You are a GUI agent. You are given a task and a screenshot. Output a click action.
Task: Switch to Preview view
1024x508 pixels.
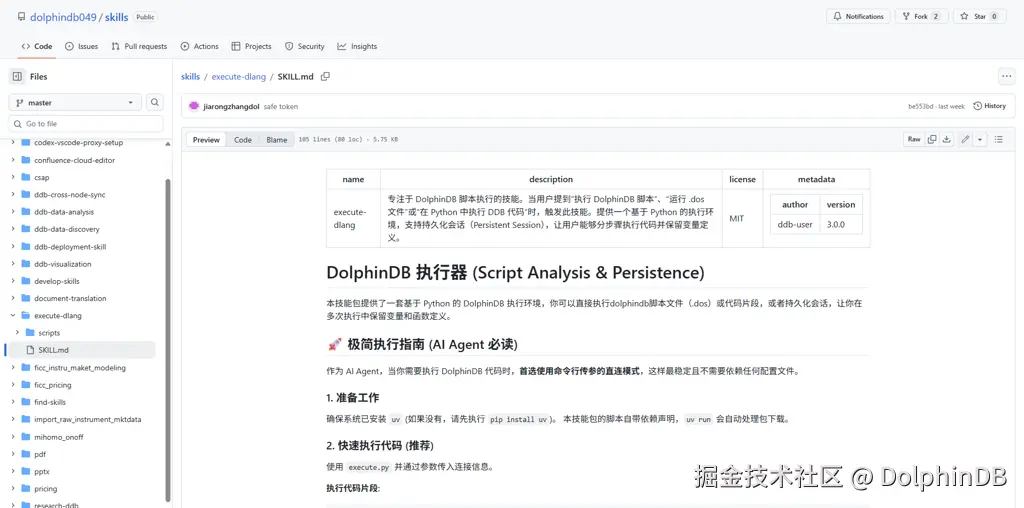click(206, 140)
